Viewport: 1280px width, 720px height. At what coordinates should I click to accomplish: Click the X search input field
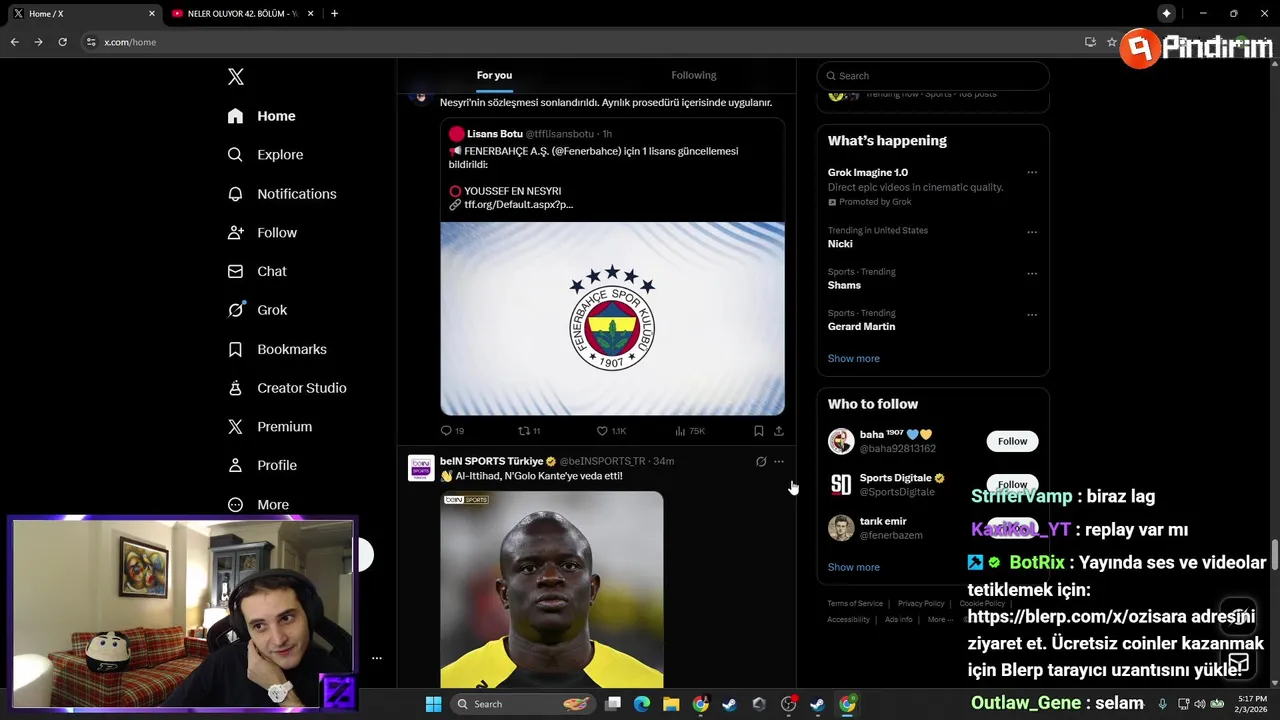[933, 76]
